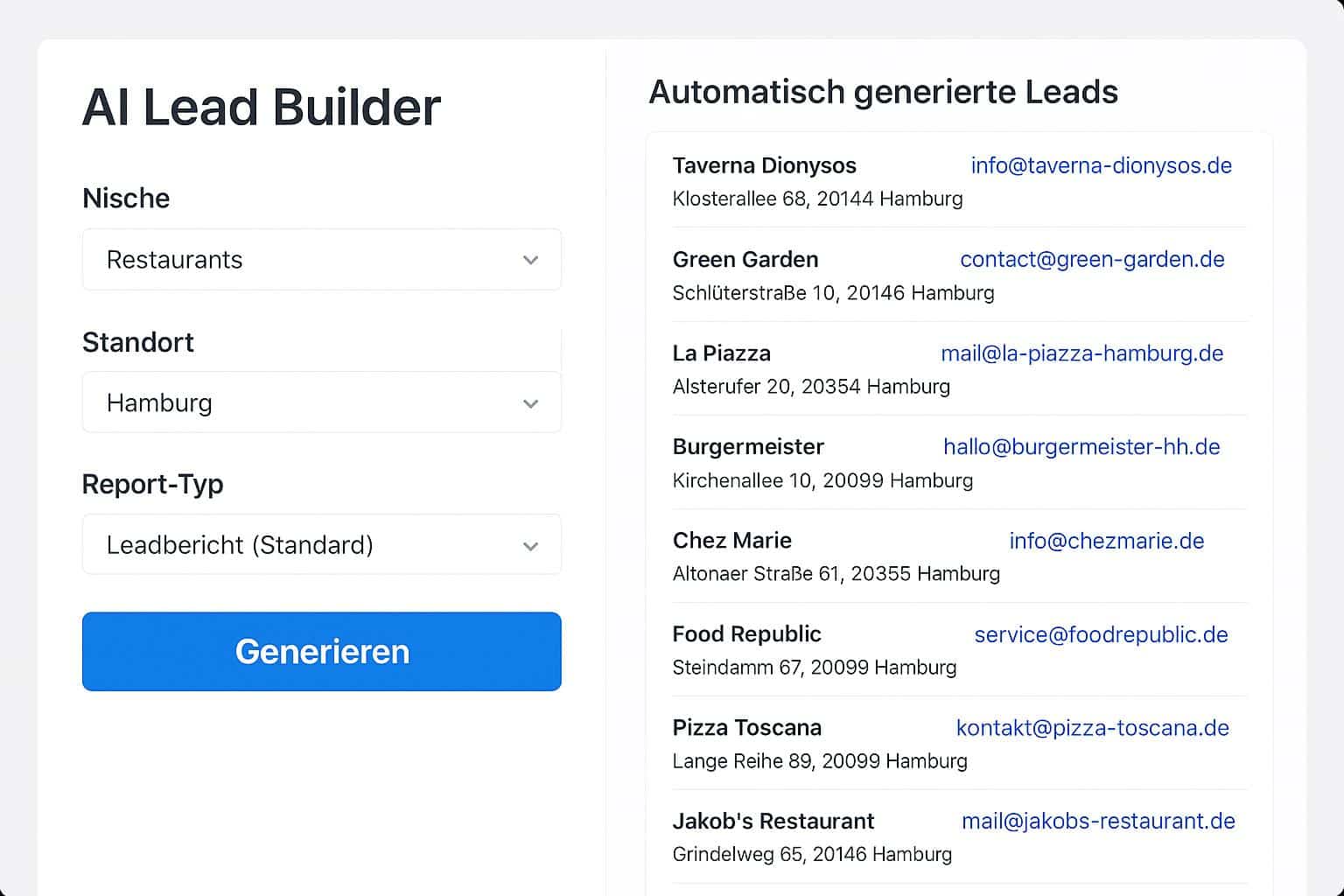This screenshot has width=1344, height=896.
Task: Select the Burgermeister lead entry name
Action: (748, 447)
